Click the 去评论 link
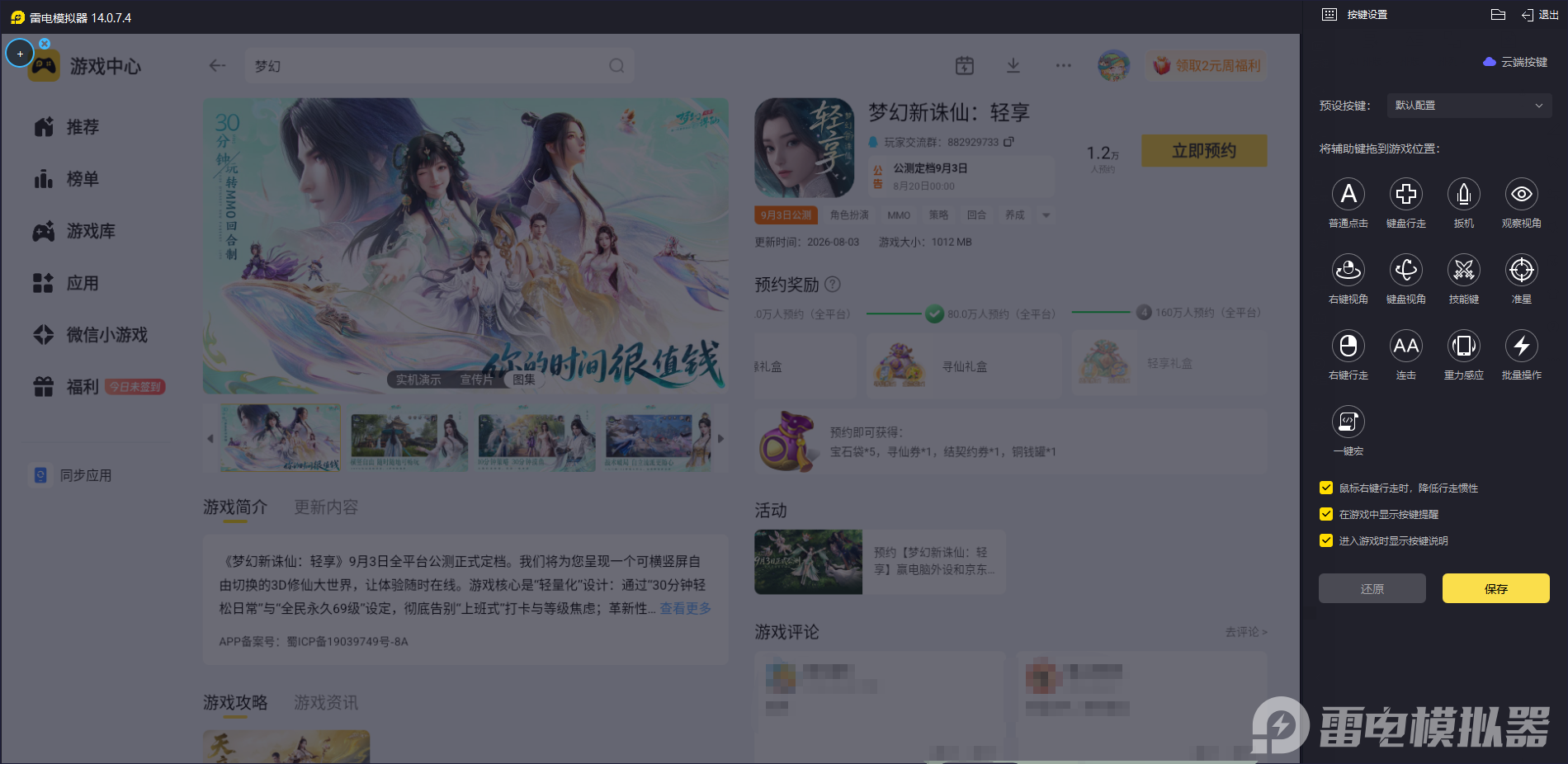Image resolution: width=1568 pixels, height=764 pixels. click(1246, 632)
